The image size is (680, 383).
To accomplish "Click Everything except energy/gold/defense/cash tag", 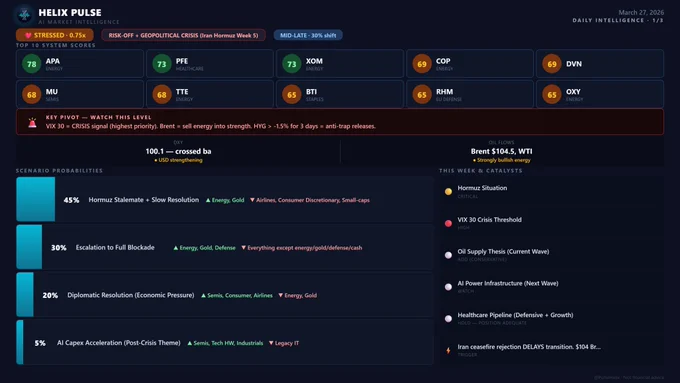I will [302, 248].
